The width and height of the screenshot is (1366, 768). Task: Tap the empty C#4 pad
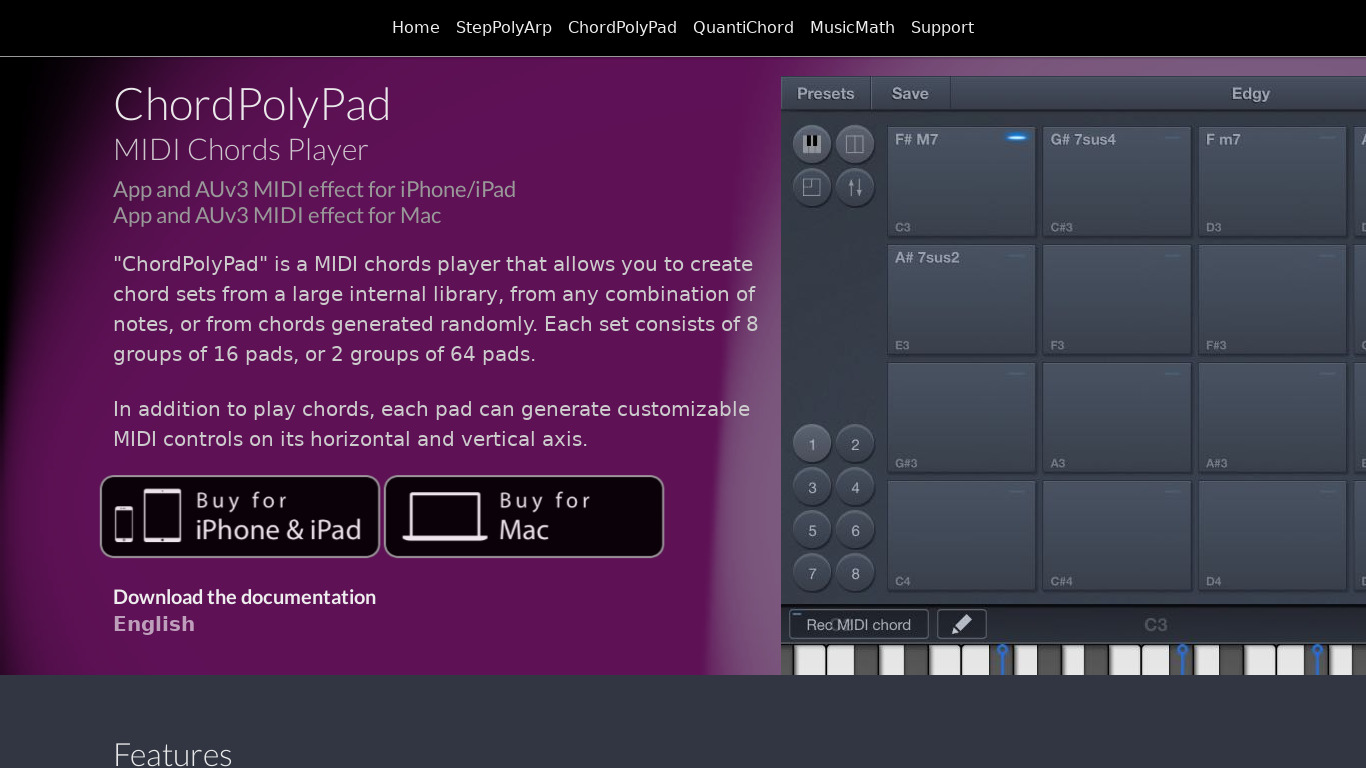click(1117, 535)
